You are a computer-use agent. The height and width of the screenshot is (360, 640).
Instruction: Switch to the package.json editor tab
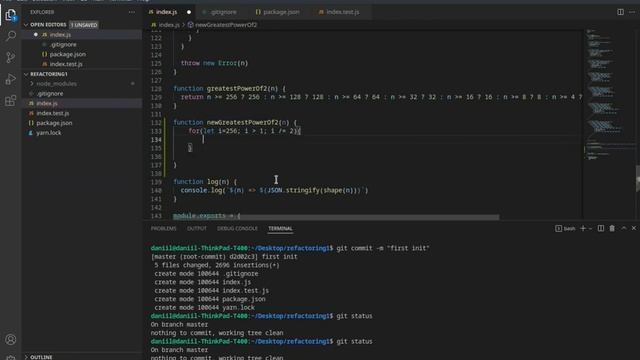point(281,12)
